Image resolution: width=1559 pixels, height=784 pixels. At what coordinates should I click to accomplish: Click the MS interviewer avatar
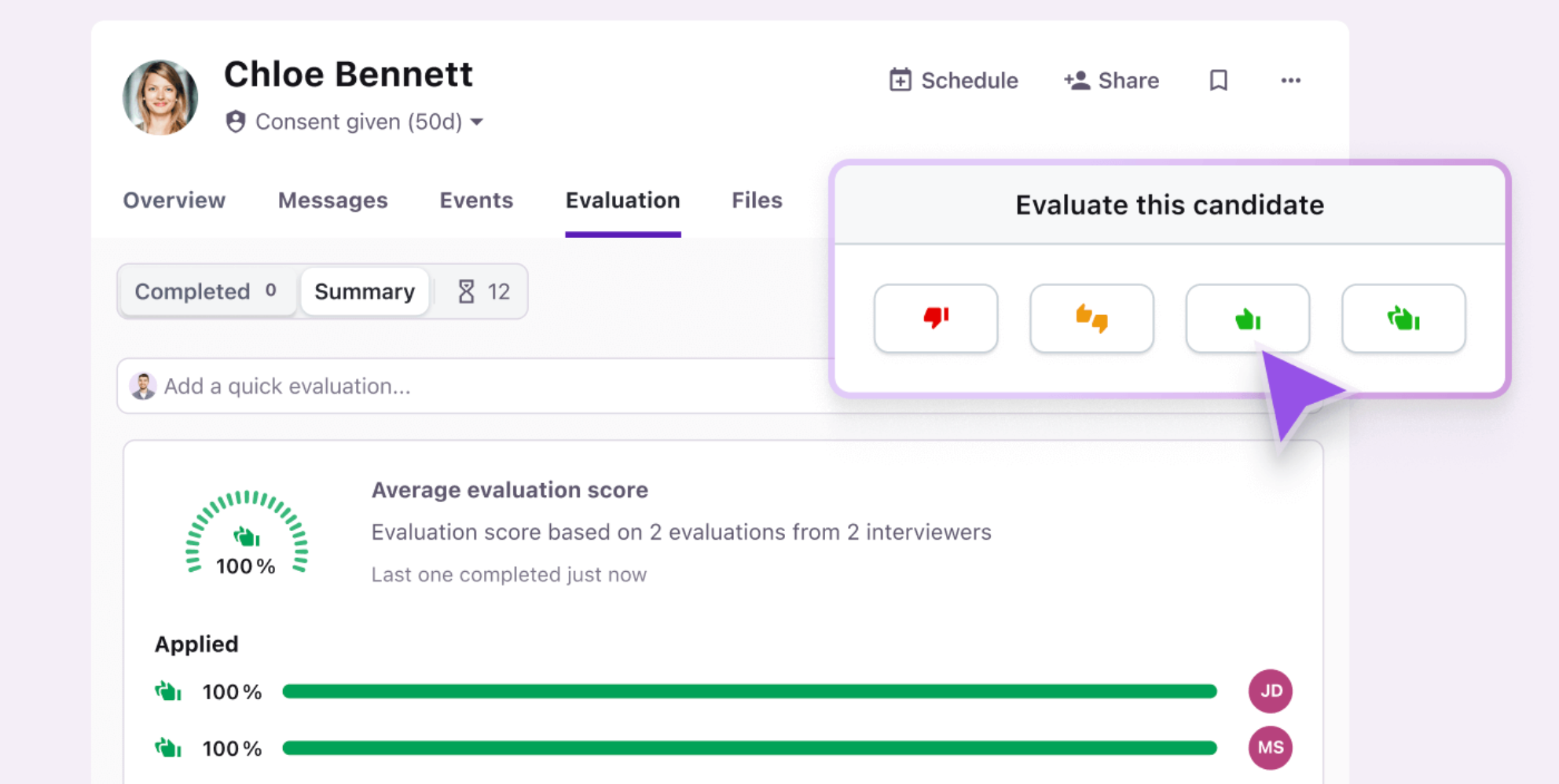[1270, 747]
